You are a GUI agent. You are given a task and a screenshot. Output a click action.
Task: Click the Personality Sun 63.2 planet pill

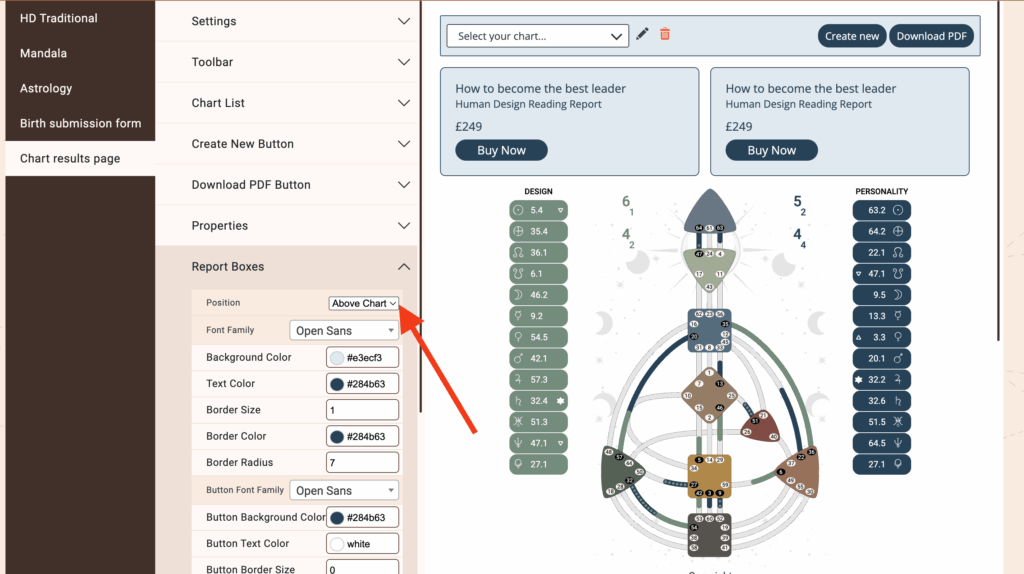(x=881, y=210)
